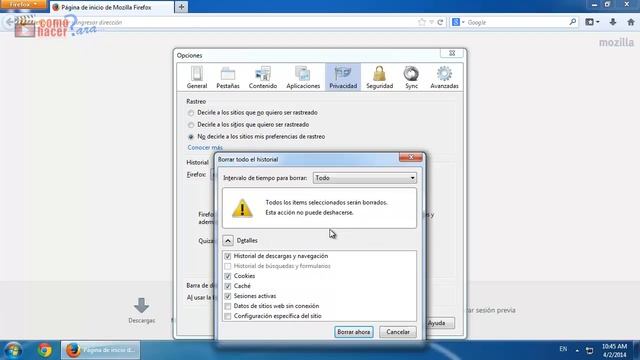Open the Sync options panel
This screenshot has height=360, width=640.
coord(411,77)
